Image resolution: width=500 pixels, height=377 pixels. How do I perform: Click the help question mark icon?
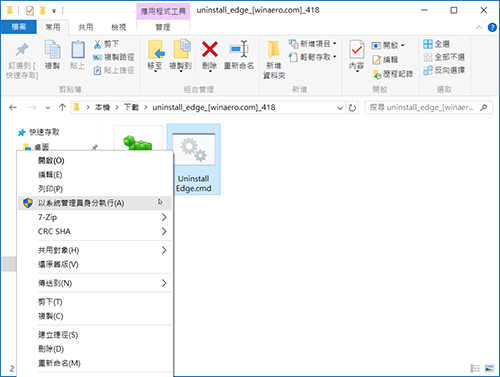coord(492,27)
